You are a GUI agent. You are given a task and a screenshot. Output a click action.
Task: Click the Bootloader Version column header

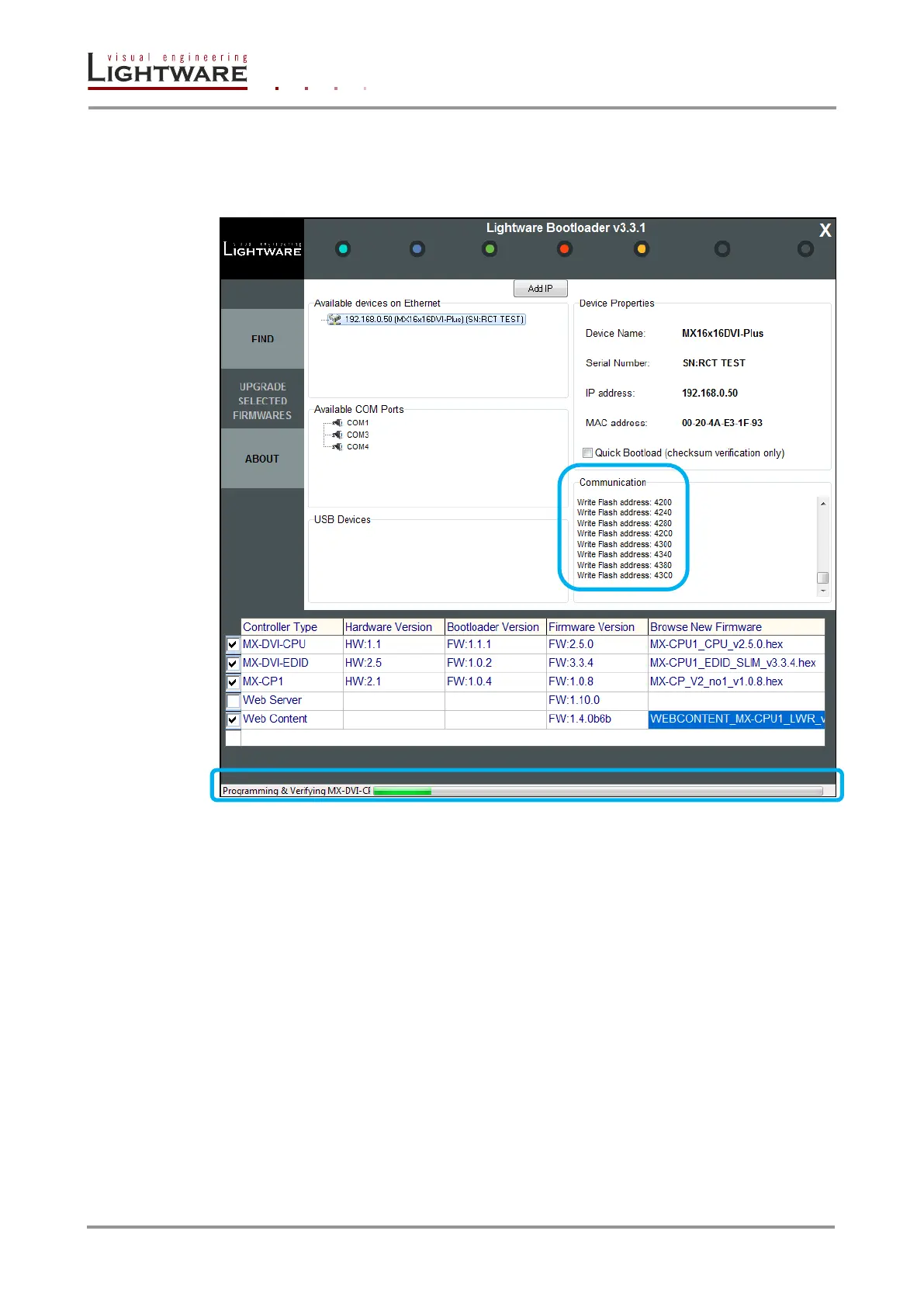pos(496,627)
